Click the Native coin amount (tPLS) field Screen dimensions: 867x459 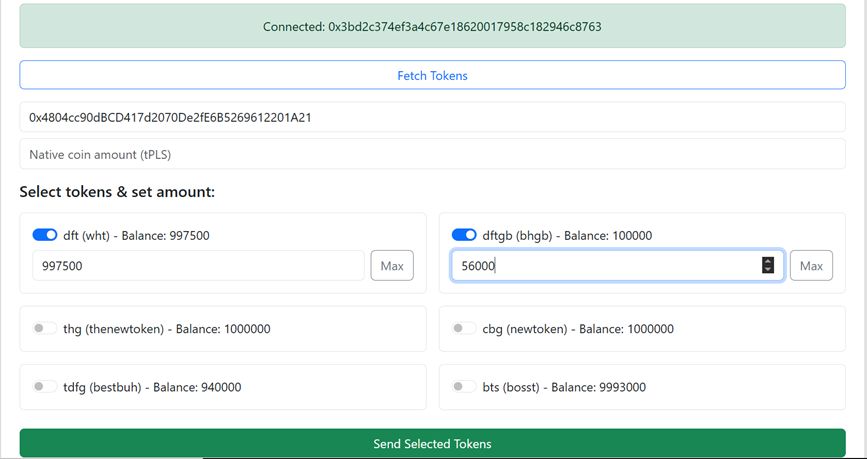point(432,154)
